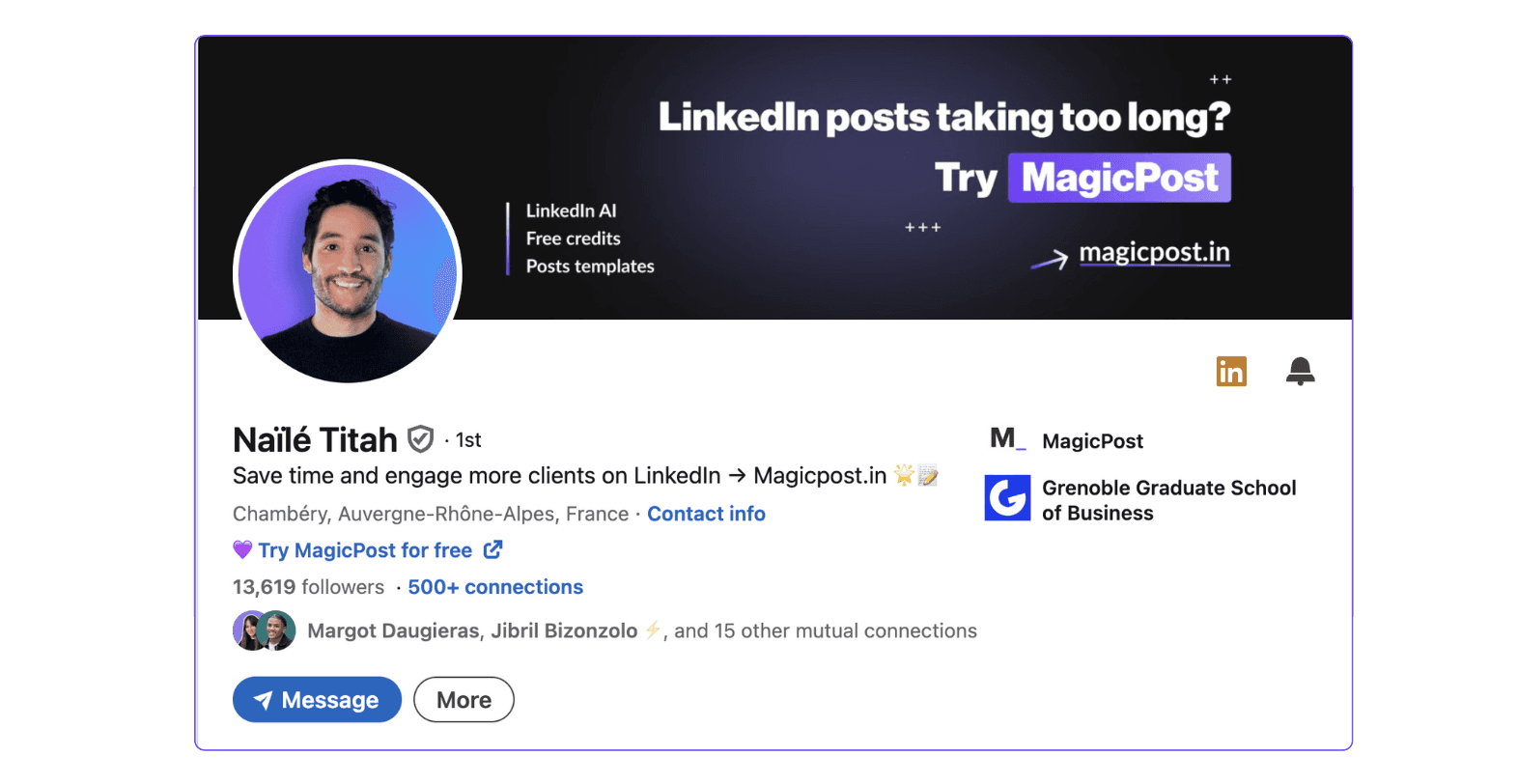The height and width of the screenshot is (784, 1518).
Task: Click the LinkedIn premium badge icon
Action: point(1231,372)
